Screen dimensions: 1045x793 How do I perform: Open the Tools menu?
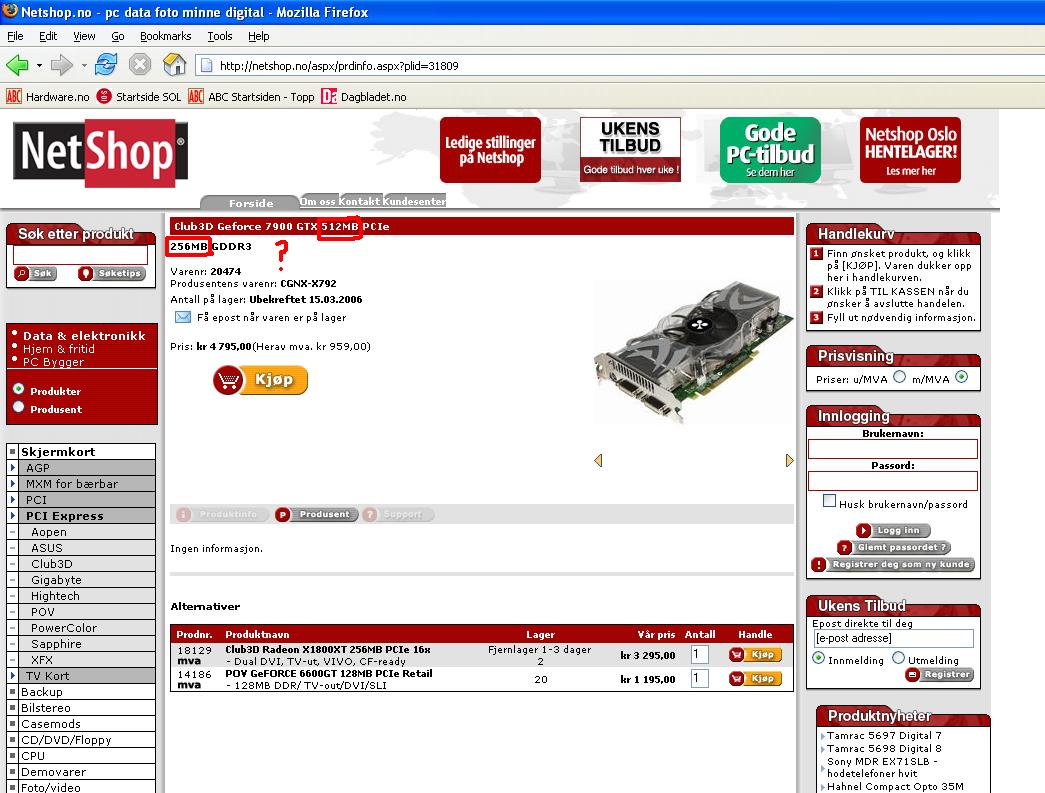(220, 36)
